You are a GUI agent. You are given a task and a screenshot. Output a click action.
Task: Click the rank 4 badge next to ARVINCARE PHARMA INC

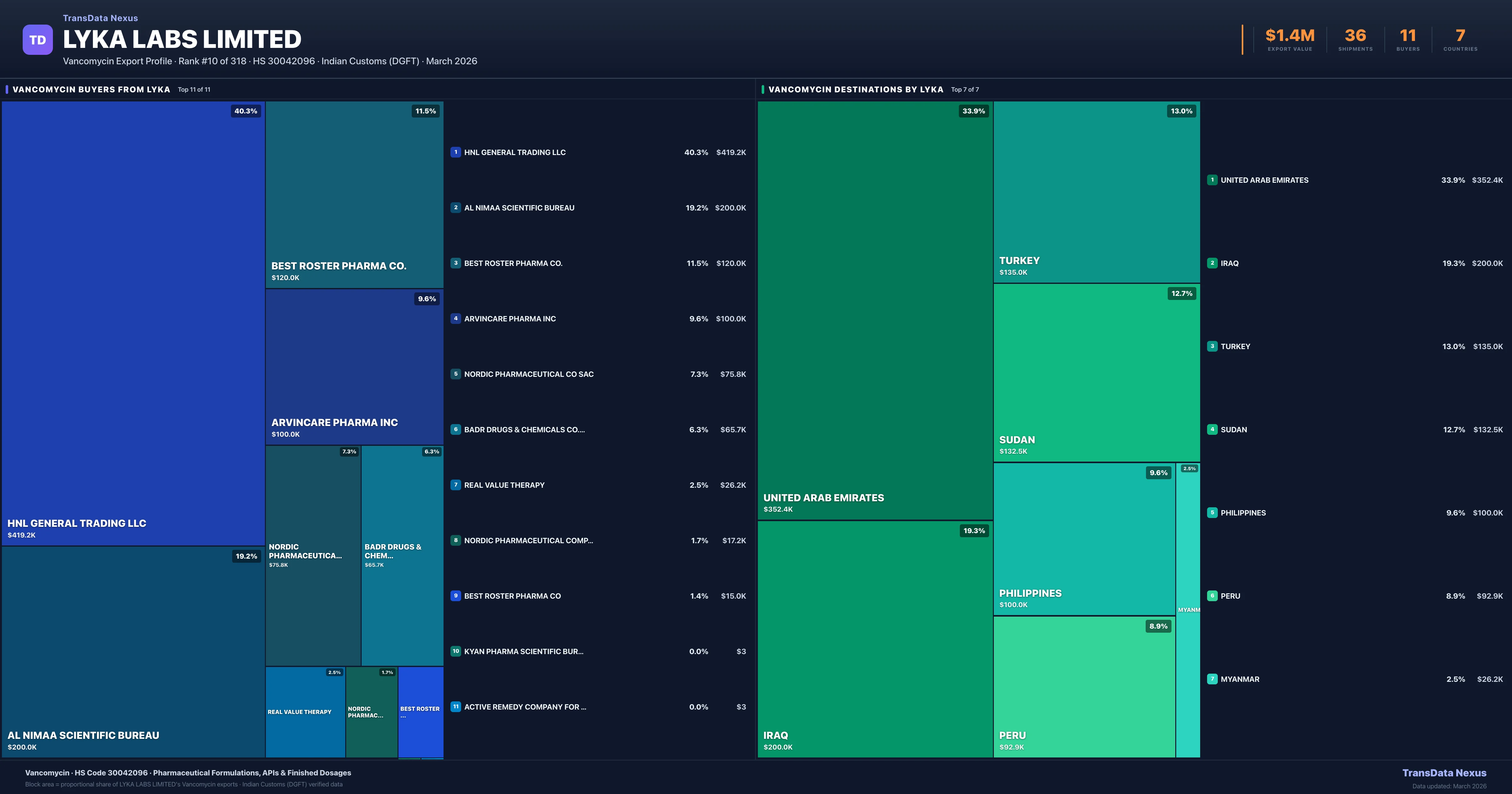(x=456, y=318)
